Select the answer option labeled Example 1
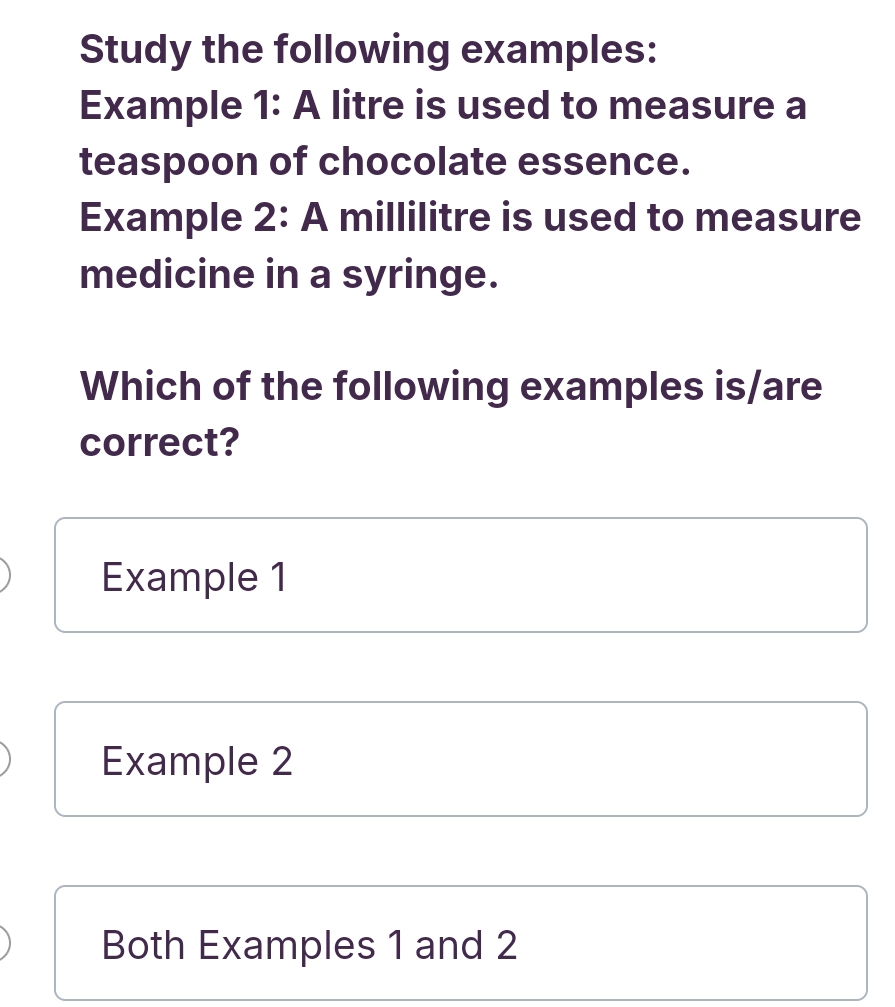Image resolution: width=895 pixels, height=1007 pixels. click(460, 575)
